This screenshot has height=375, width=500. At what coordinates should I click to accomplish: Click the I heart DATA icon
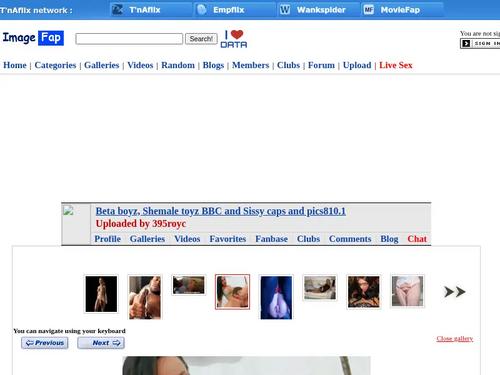(234, 39)
